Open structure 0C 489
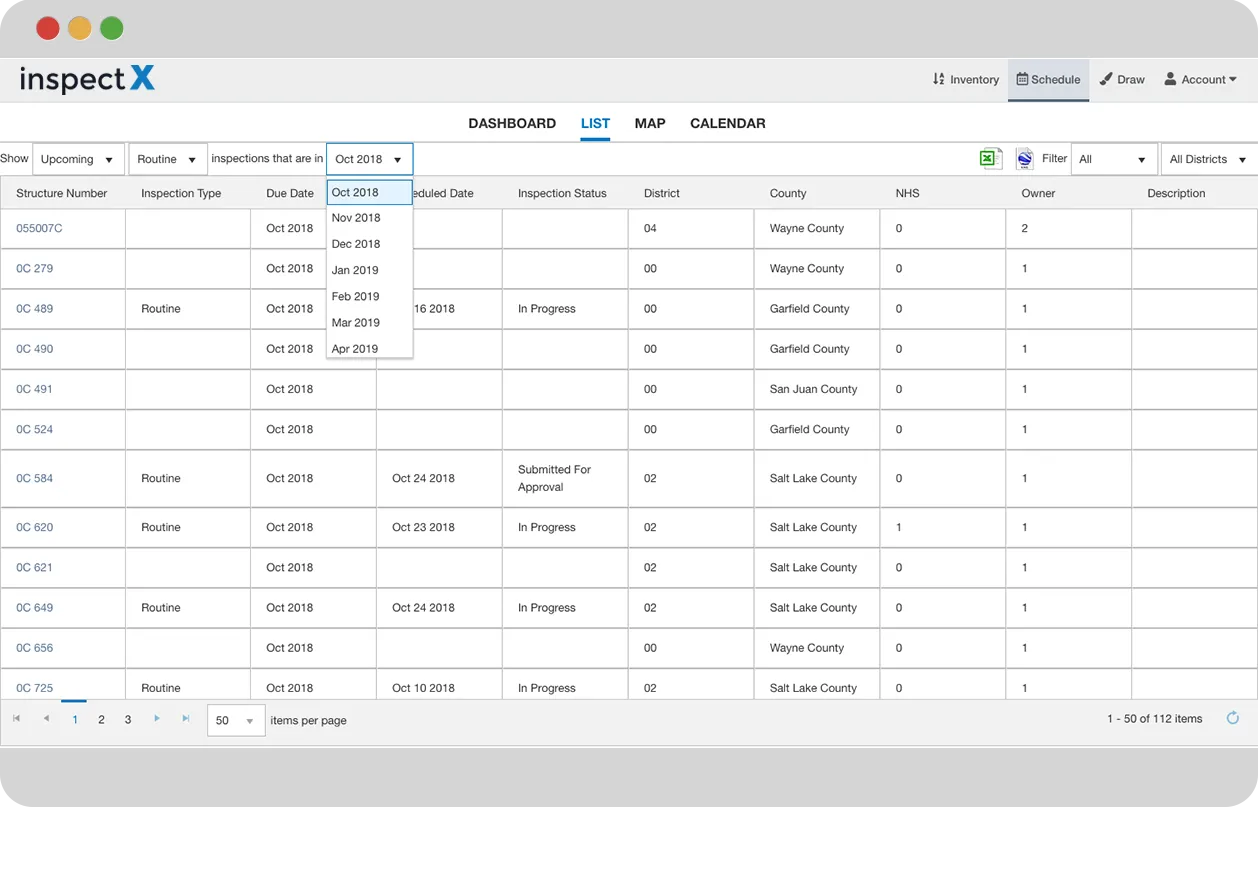Screen dimensions: 1258x890 [x=35, y=308]
